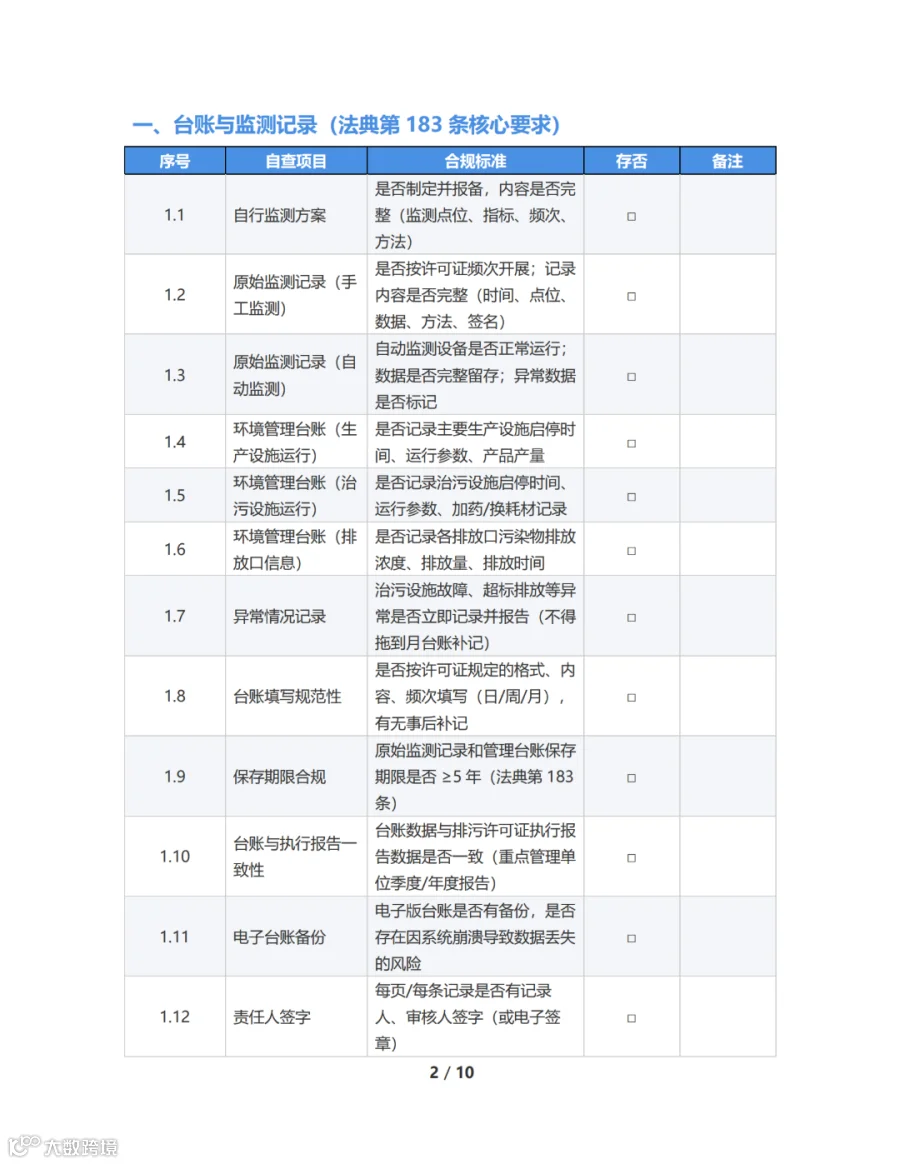Mark the checkbox in row 1.5 治污设施运行
This screenshot has width=900, height=1164.
pos(631,497)
